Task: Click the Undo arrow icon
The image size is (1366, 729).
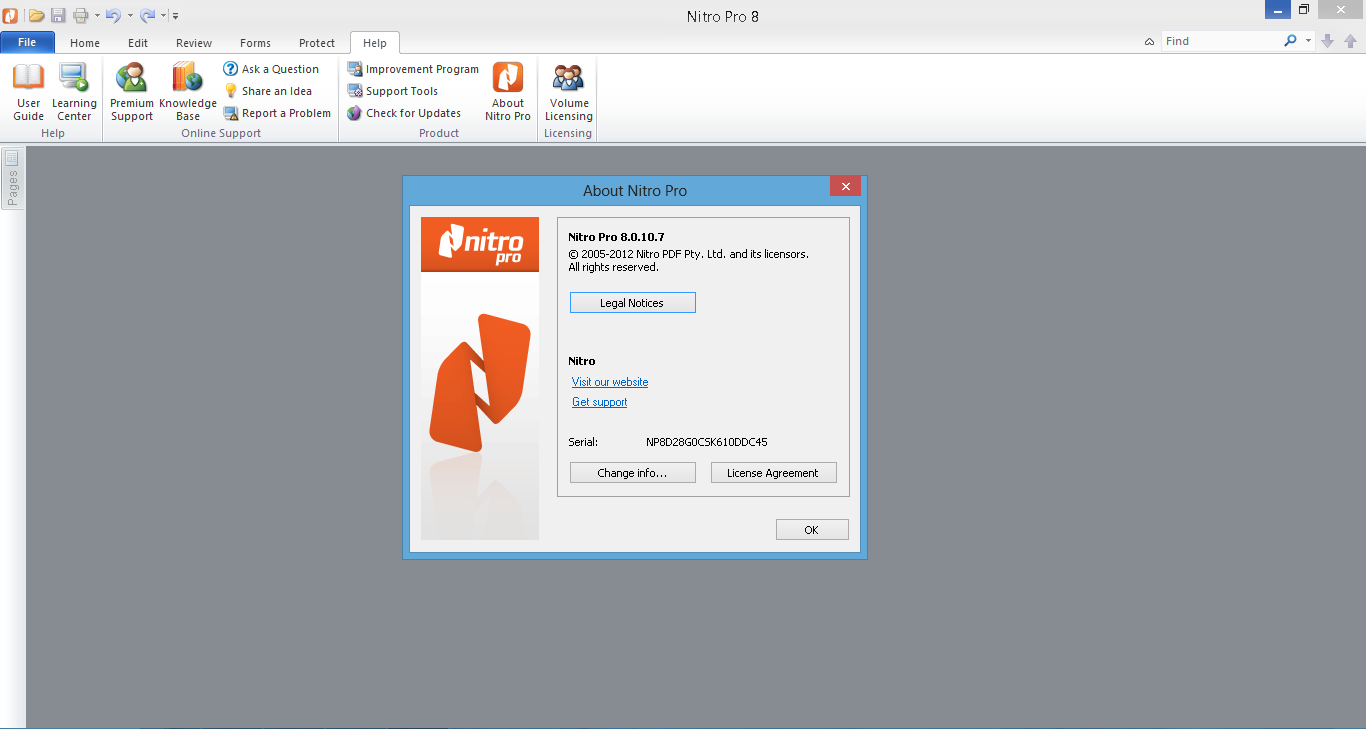Action: pyautogui.click(x=113, y=15)
